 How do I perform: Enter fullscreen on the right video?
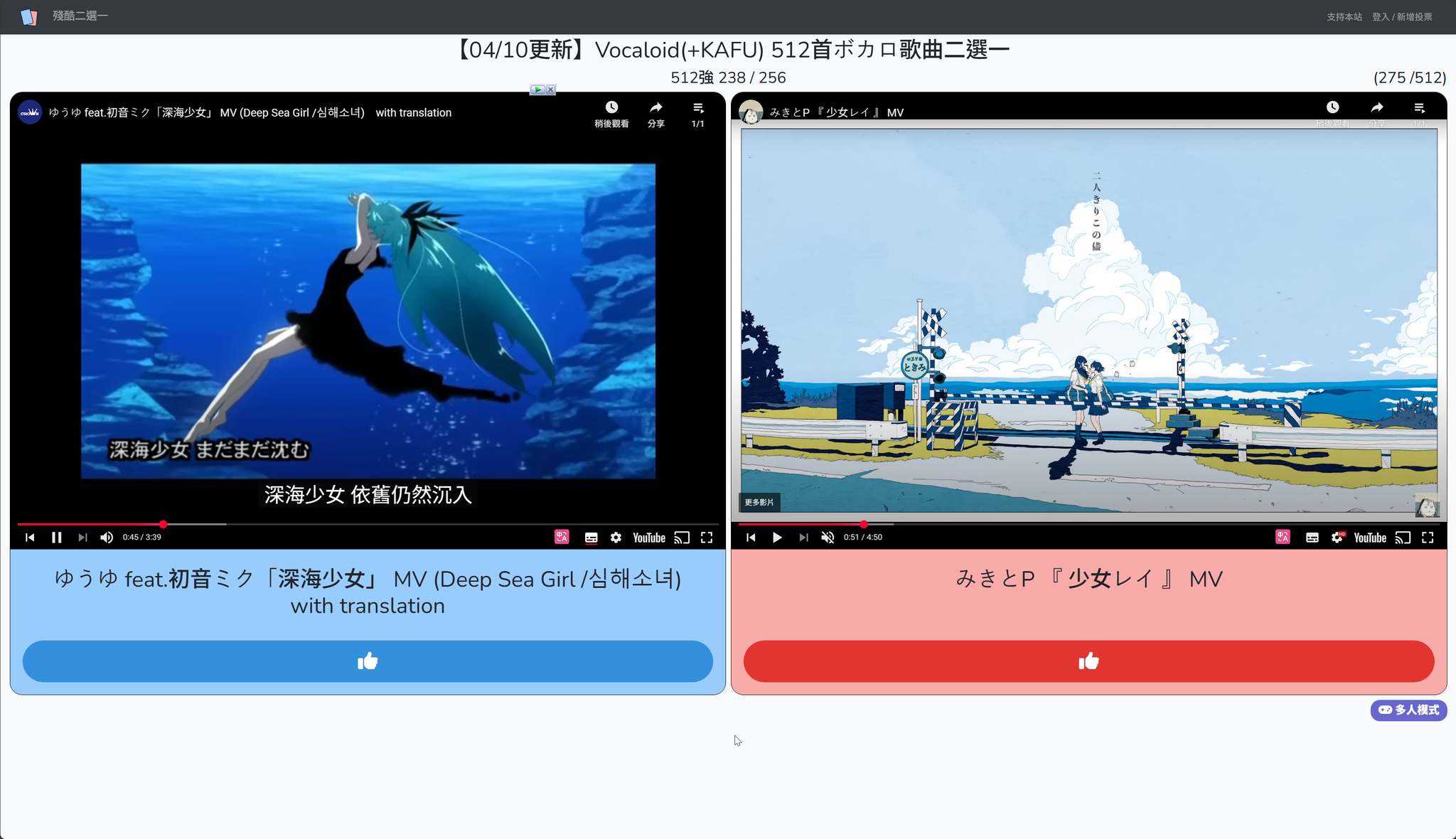pos(1428,538)
